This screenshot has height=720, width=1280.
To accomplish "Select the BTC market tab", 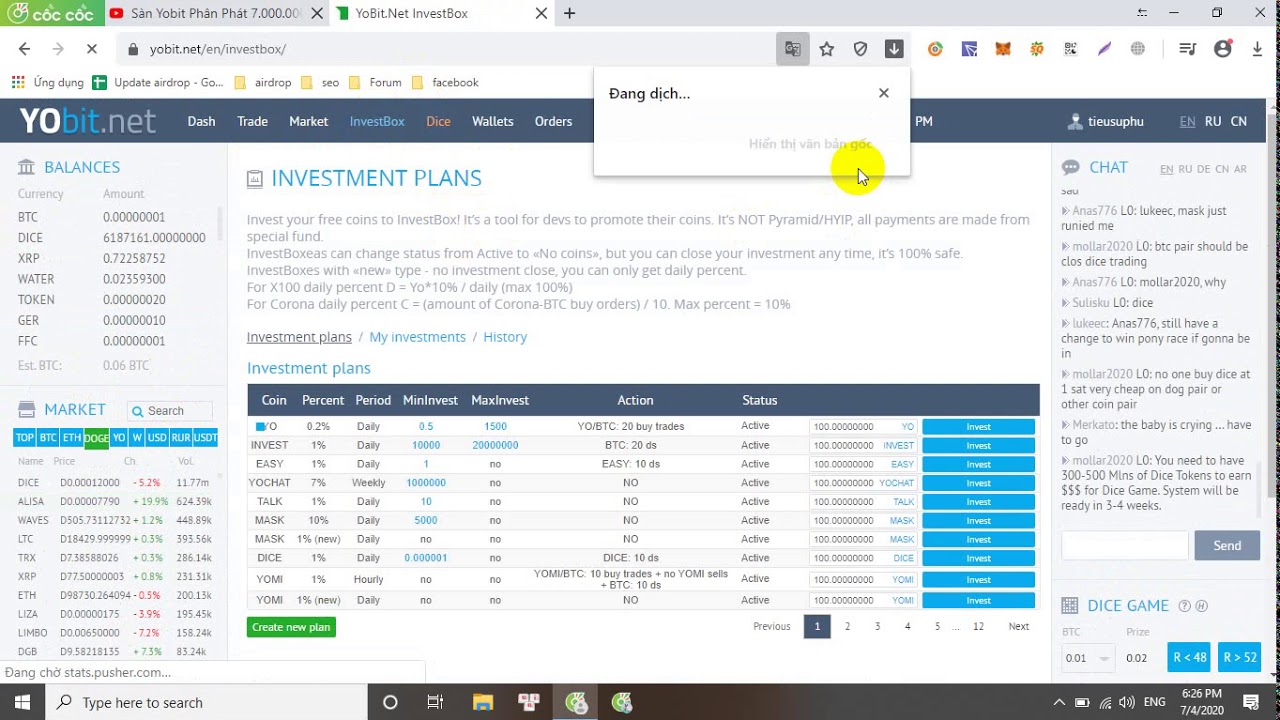I will pos(48,438).
